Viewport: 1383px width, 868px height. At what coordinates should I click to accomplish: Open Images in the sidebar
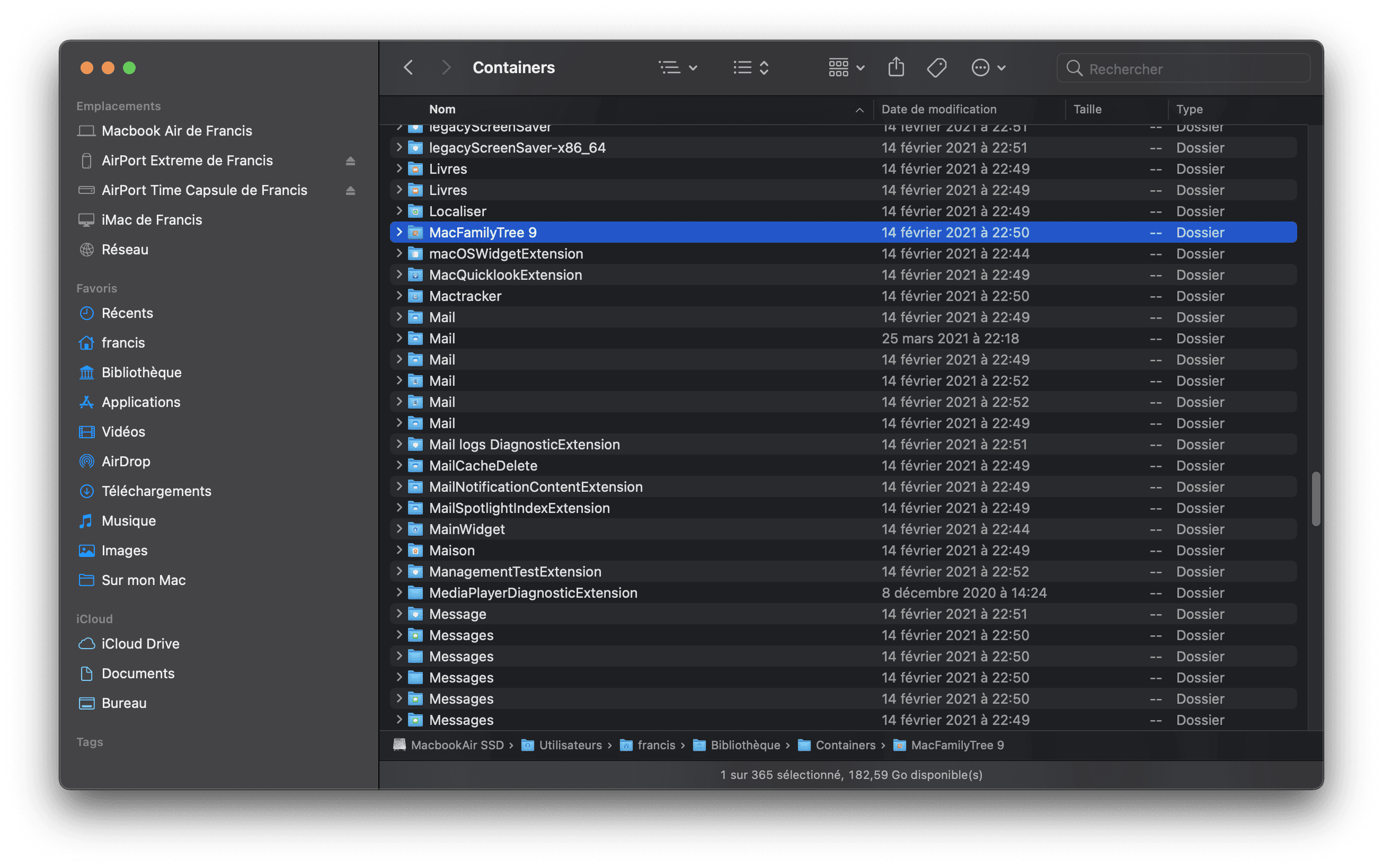point(124,551)
